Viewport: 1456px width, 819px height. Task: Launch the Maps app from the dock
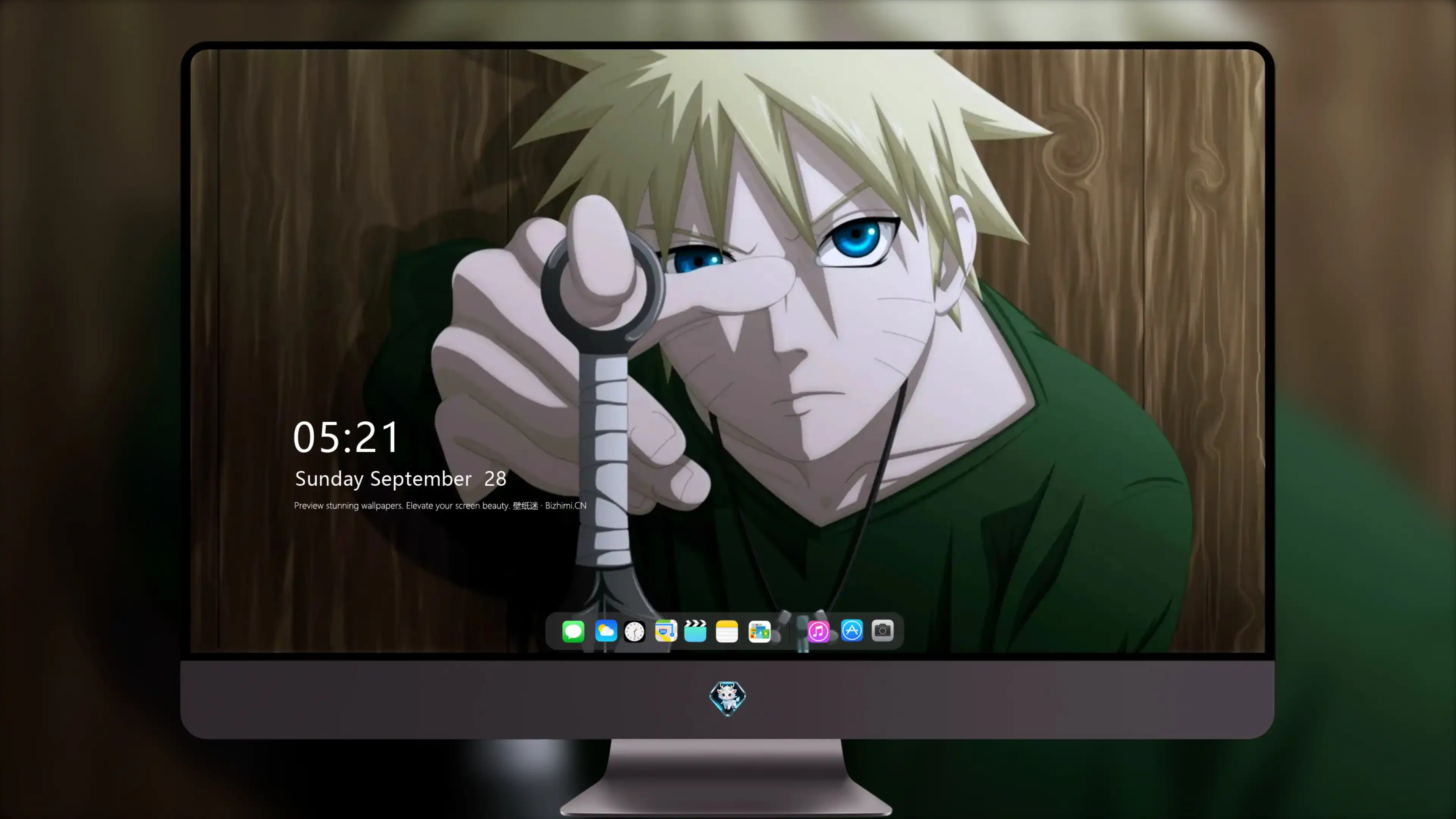point(666,631)
